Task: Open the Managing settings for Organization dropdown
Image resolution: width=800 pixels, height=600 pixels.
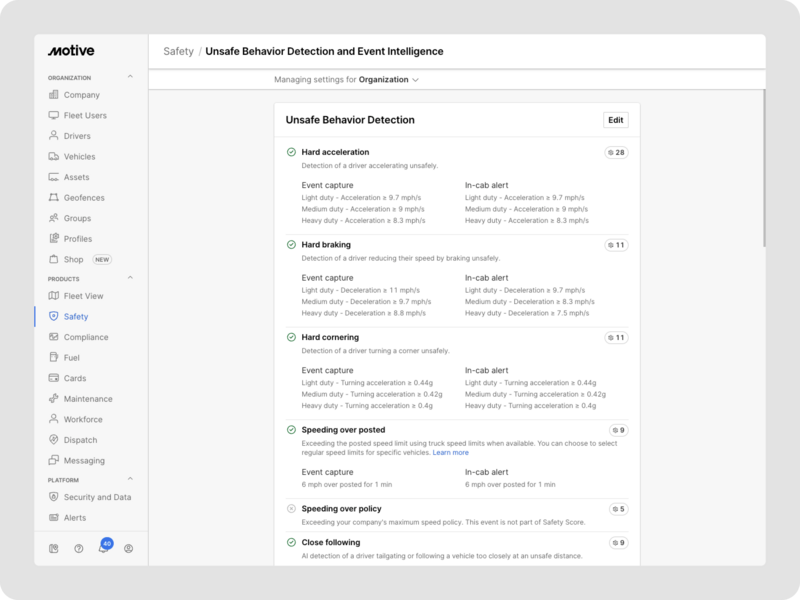Action: click(346, 79)
